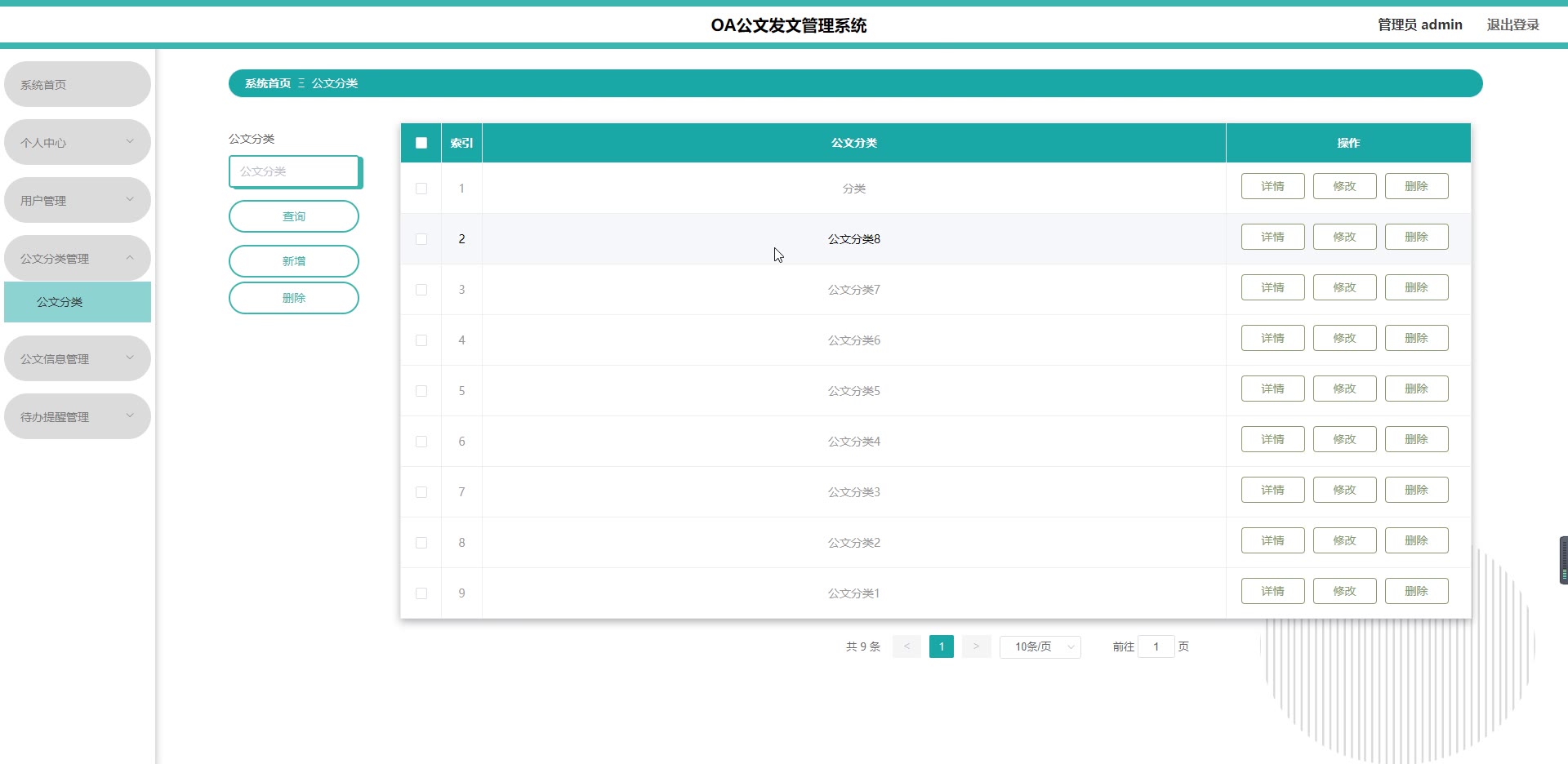
Task: Collapse the 公文分类管理 sidebar menu
Action: pos(78,258)
